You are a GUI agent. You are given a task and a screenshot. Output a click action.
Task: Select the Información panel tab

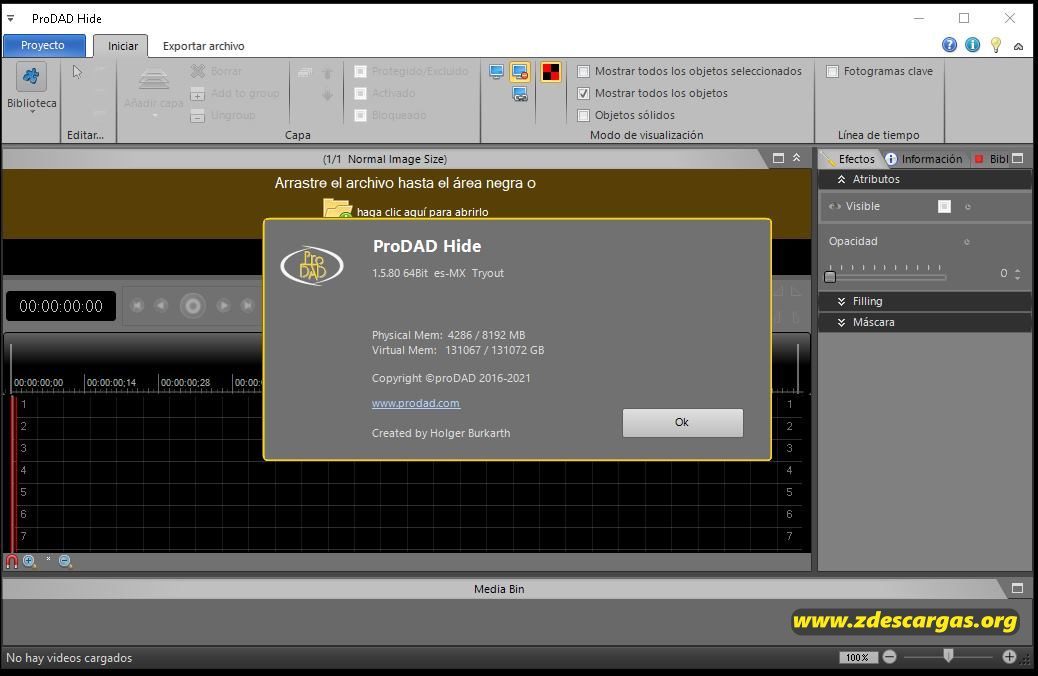(924, 159)
